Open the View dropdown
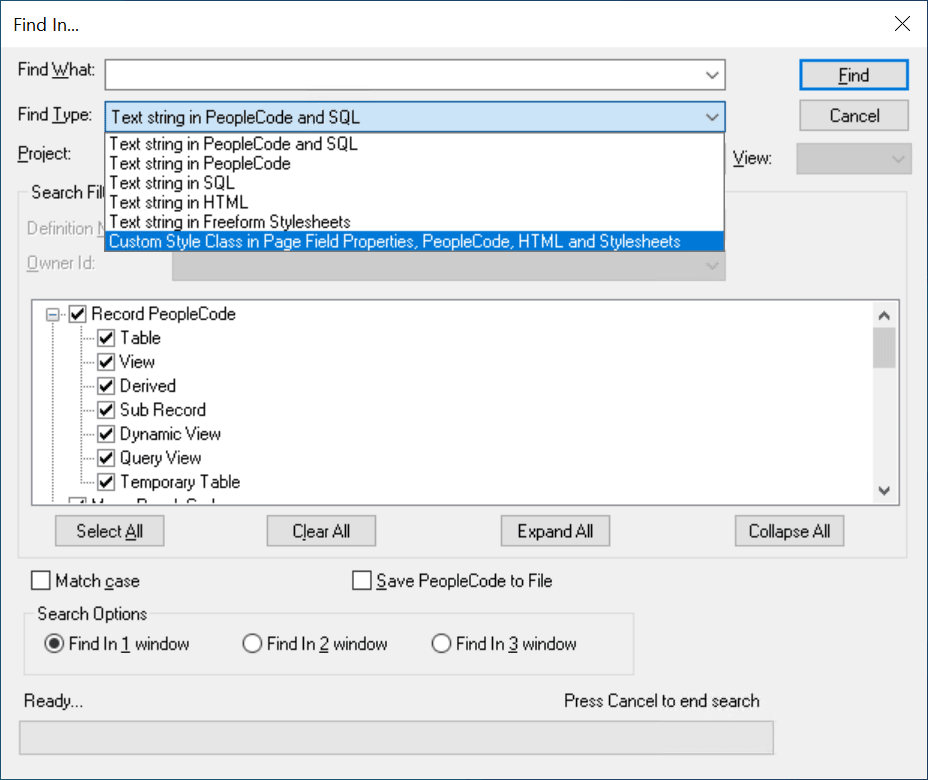The image size is (928, 780). click(x=853, y=159)
